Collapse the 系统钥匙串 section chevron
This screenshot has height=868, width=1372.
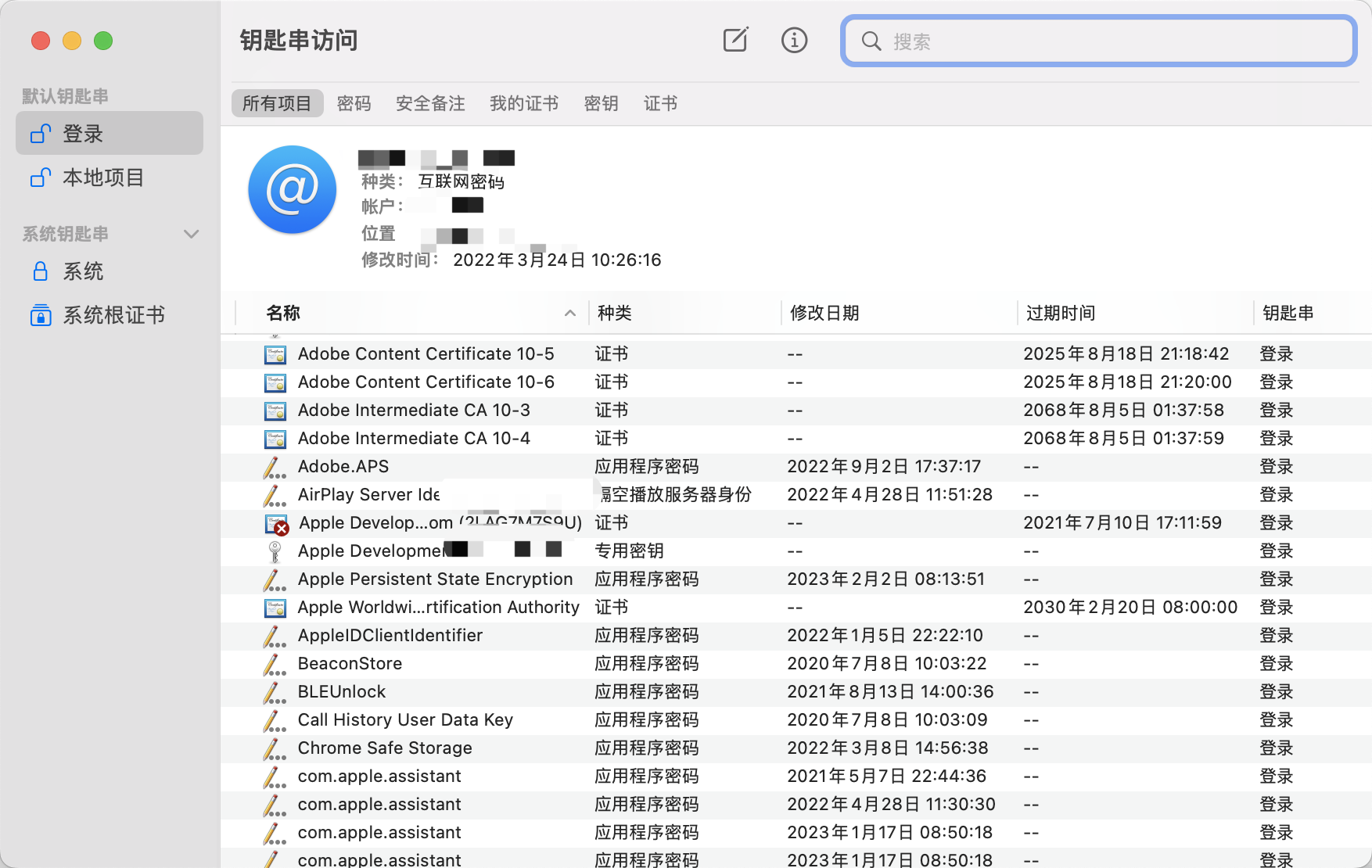(x=191, y=234)
